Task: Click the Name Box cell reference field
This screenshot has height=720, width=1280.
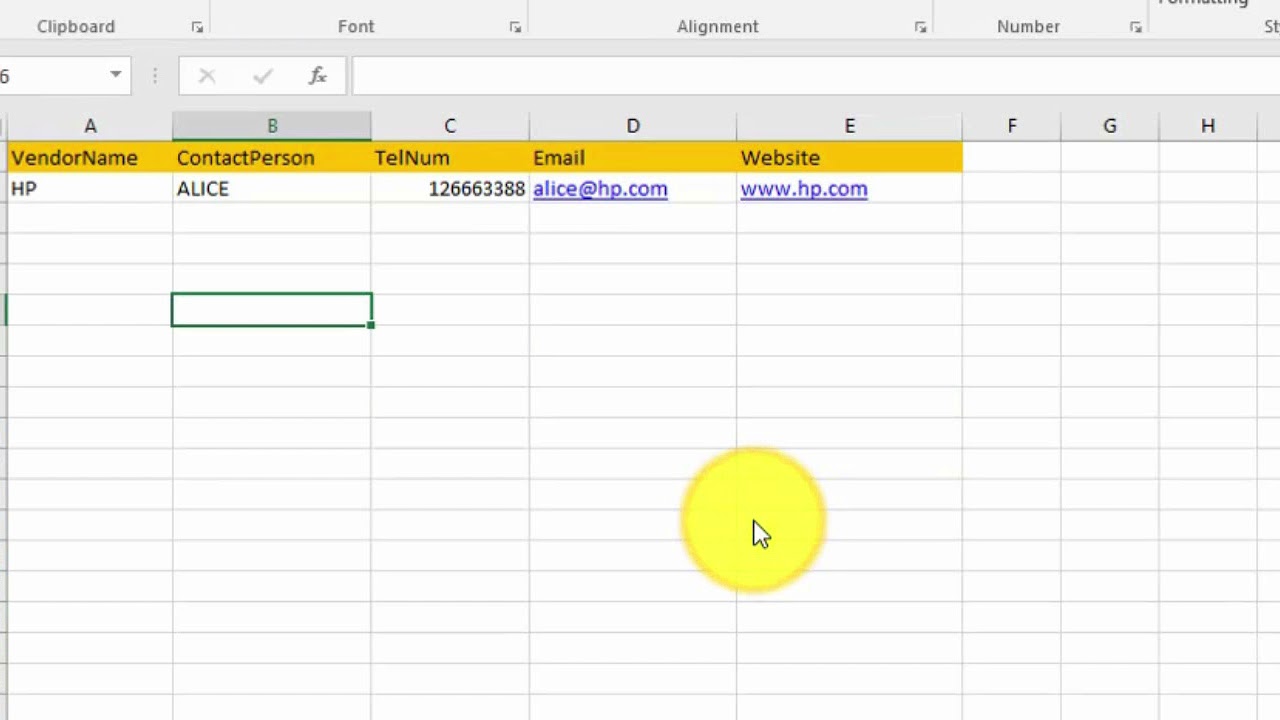Action: click(x=50, y=76)
